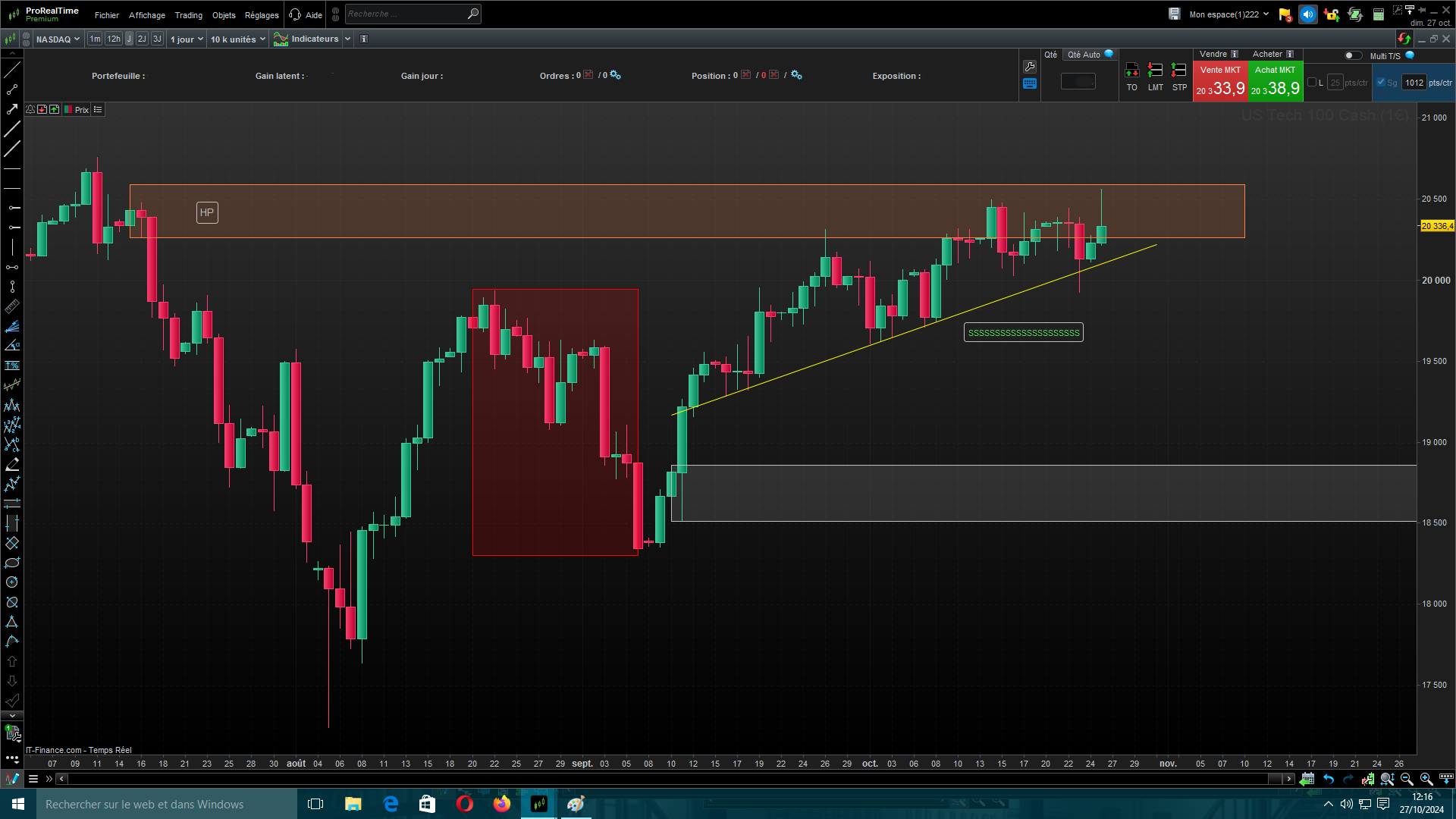
Task: Click the price alert bell icon
Action: (30, 110)
